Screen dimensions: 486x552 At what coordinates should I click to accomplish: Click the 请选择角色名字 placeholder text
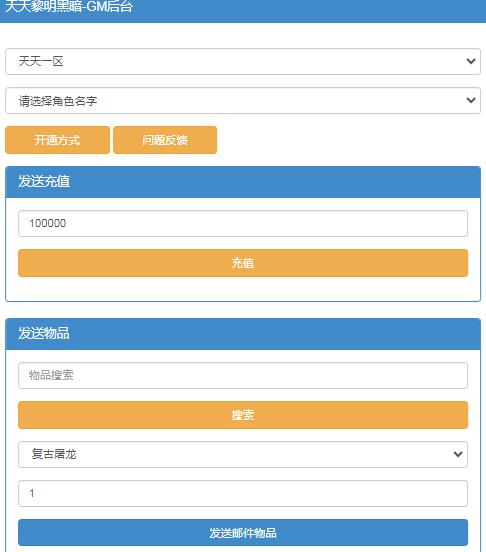click(58, 101)
